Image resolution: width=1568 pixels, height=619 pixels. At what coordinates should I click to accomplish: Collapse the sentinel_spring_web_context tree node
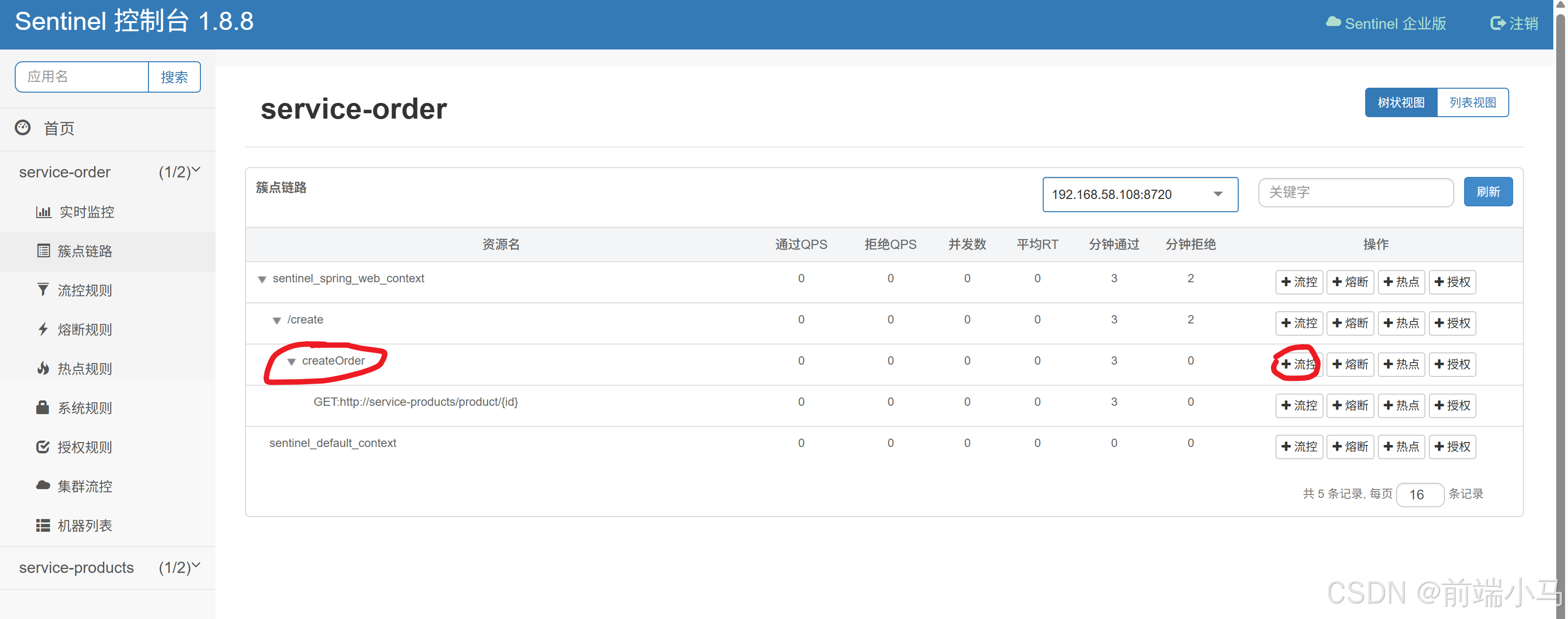[262, 279]
